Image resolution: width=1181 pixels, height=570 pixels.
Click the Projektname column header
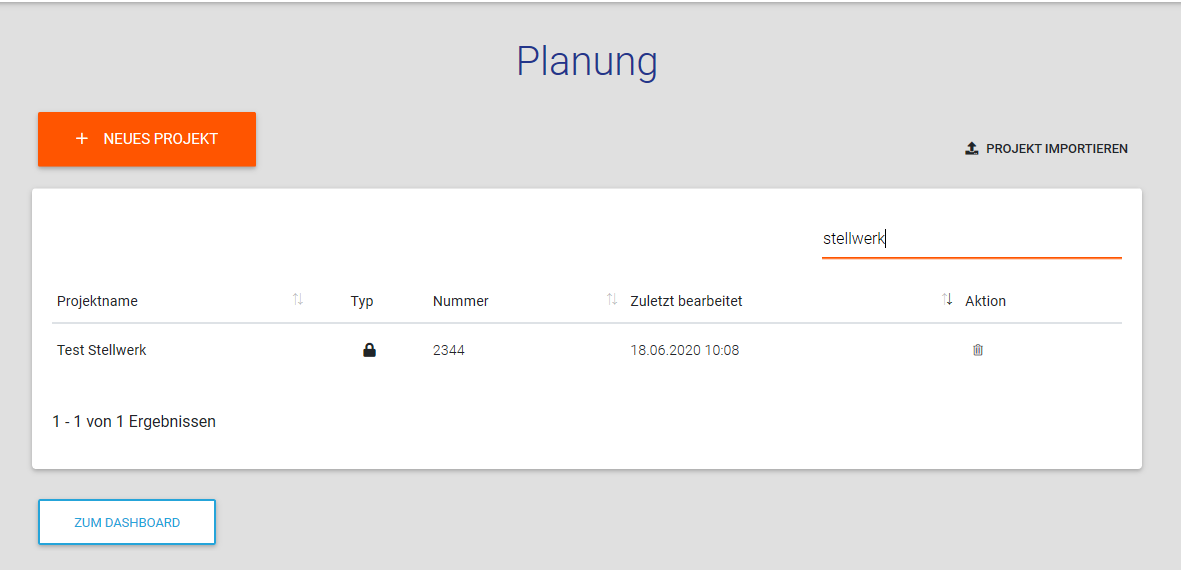(x=97, y=301)
